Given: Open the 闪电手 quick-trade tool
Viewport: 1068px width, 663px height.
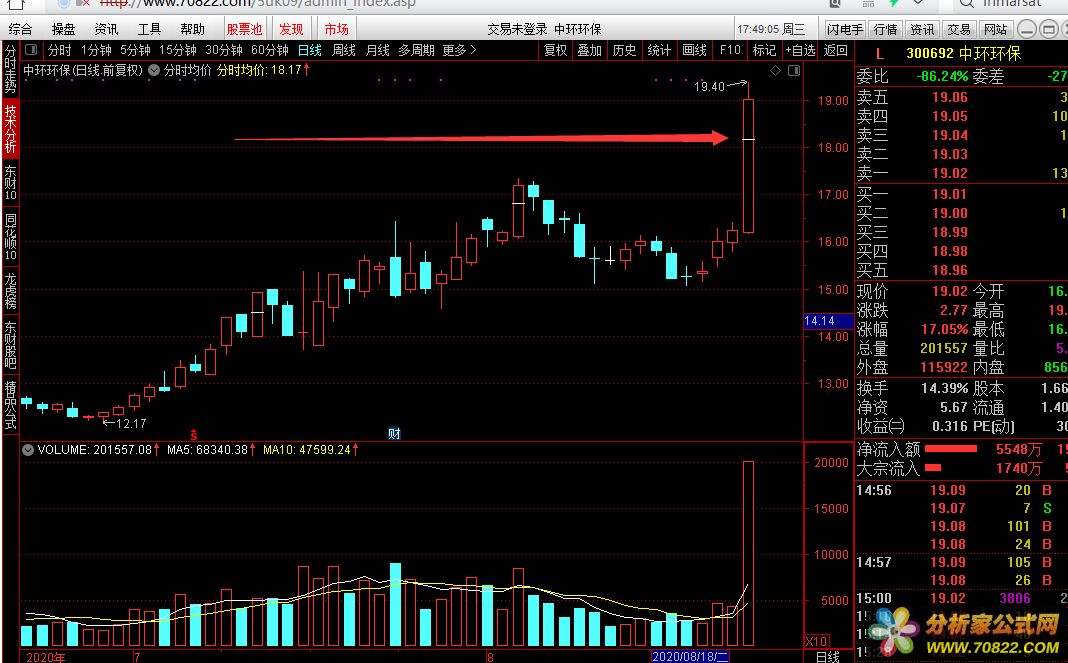Looking at the screenshot, I should 845,29.
